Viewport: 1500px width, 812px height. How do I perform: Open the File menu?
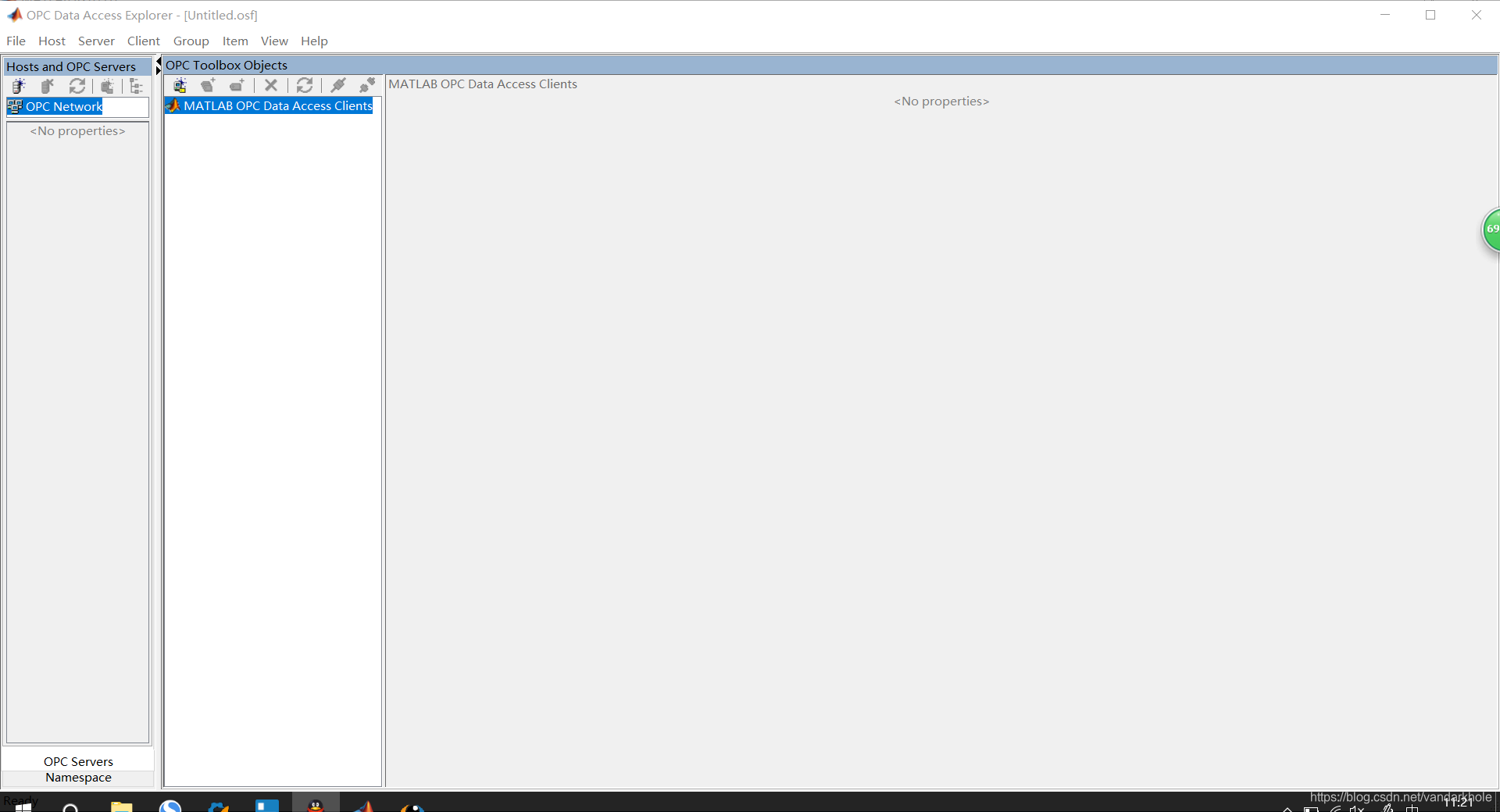click(x=16, y=41)
